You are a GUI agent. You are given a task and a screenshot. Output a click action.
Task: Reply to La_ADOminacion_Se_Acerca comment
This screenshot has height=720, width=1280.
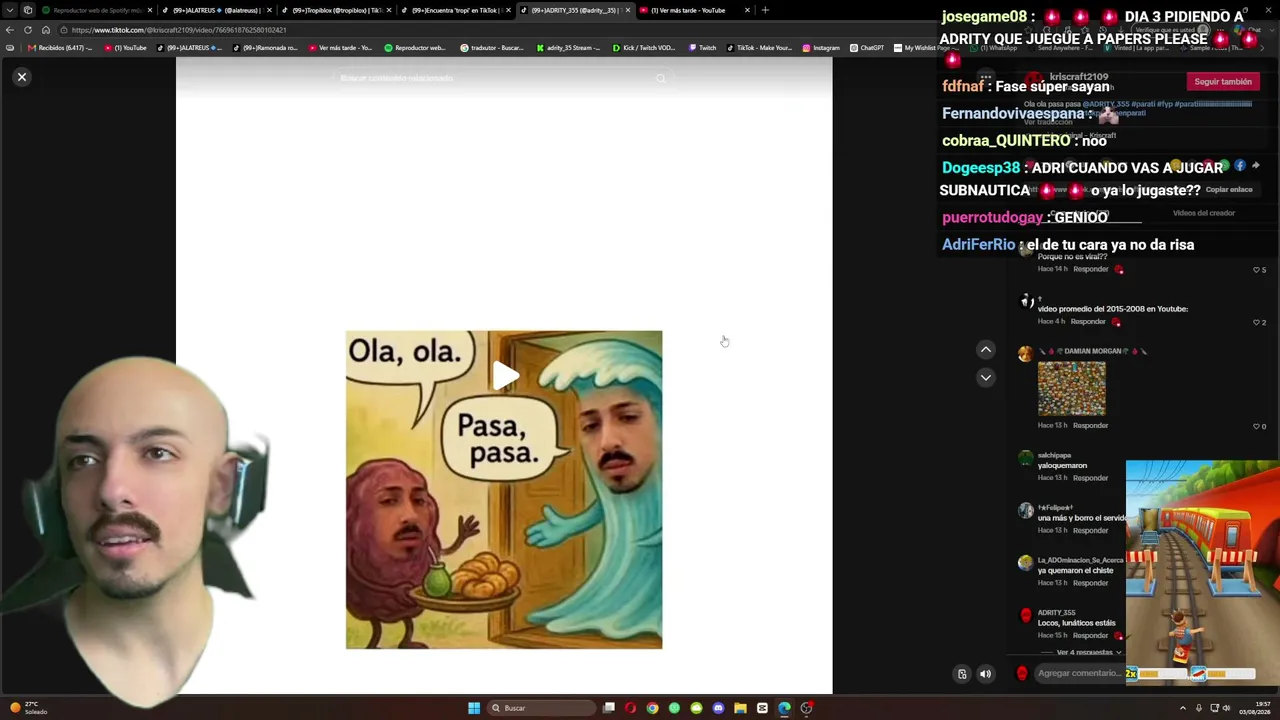(1090, 583)
